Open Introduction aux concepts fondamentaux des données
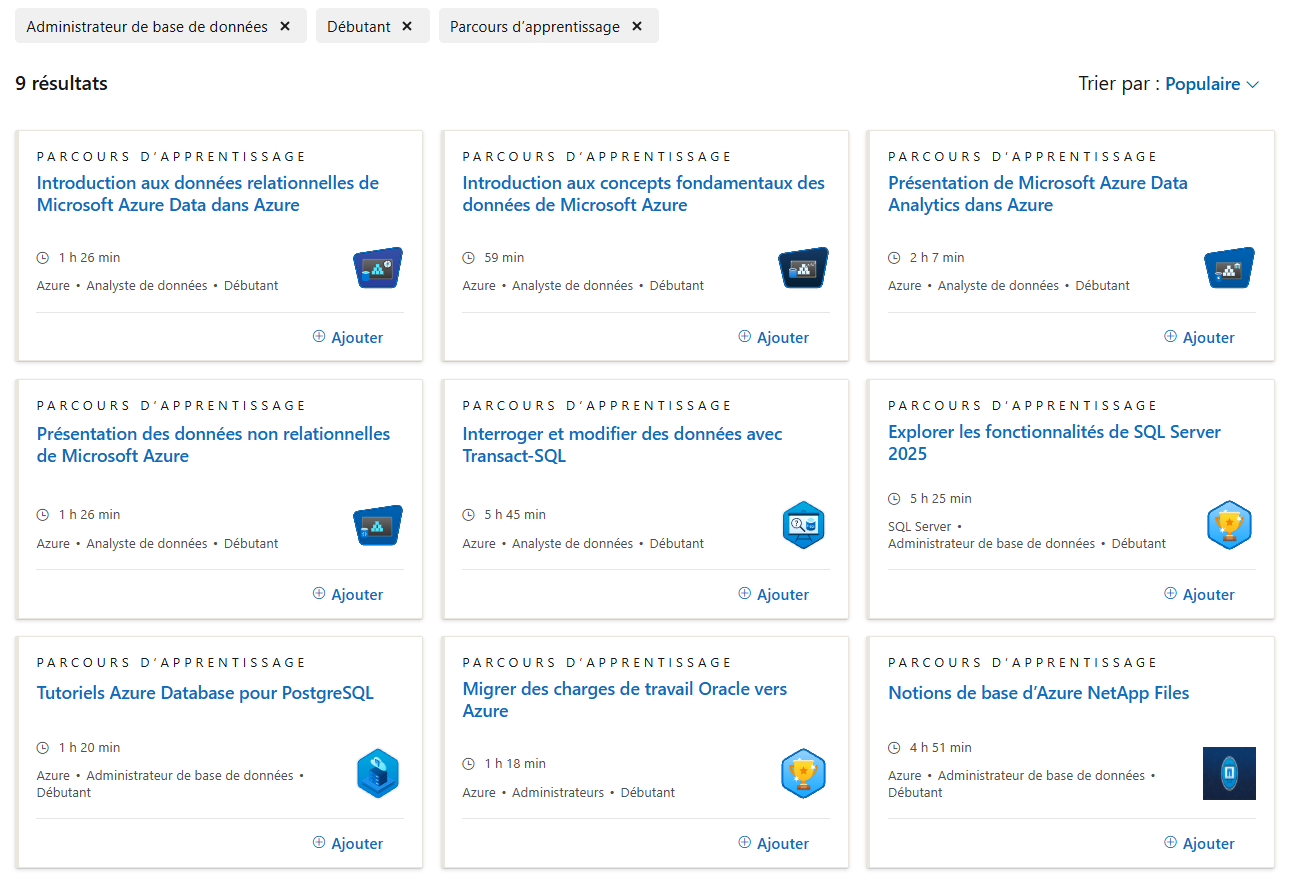 643,194
